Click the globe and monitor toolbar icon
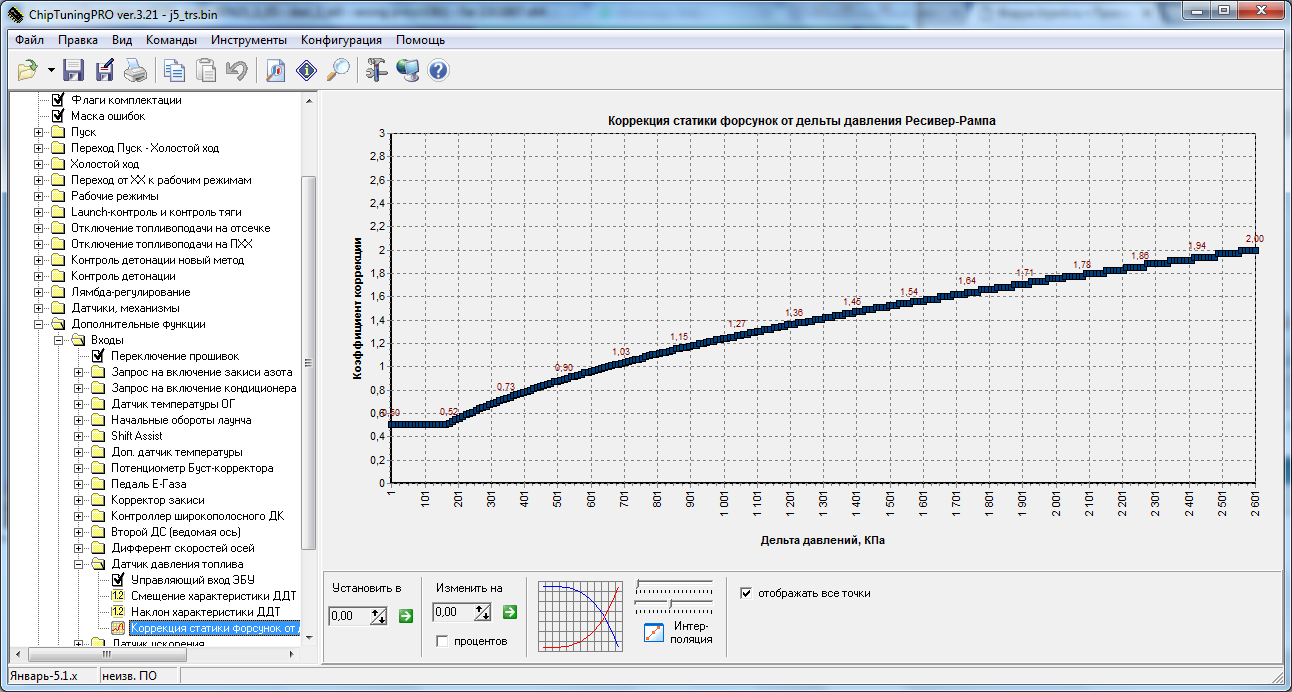 pyautogui.click(x=408, y=70)
